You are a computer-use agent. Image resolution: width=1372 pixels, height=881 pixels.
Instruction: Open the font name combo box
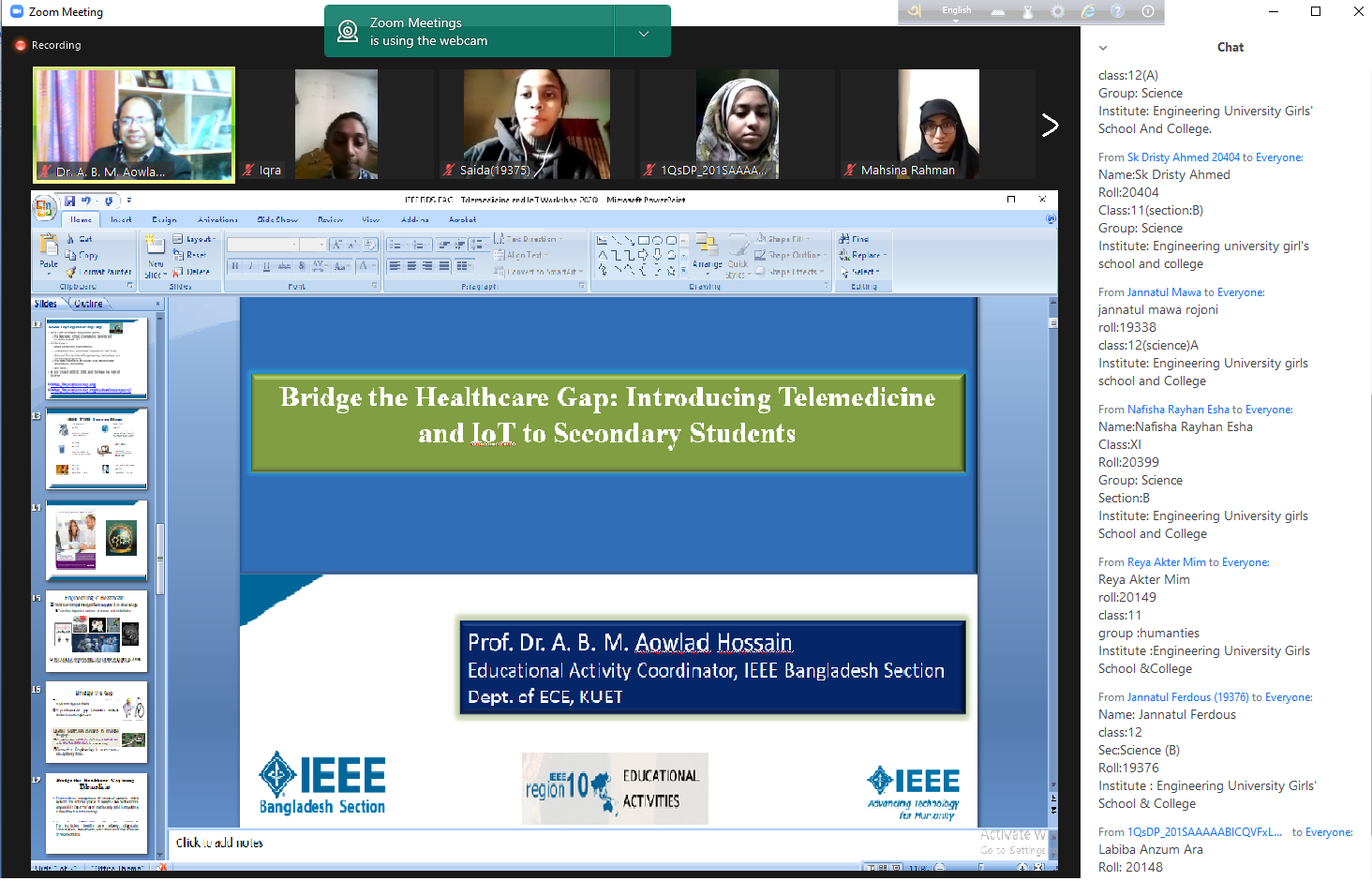click(263, 245)
